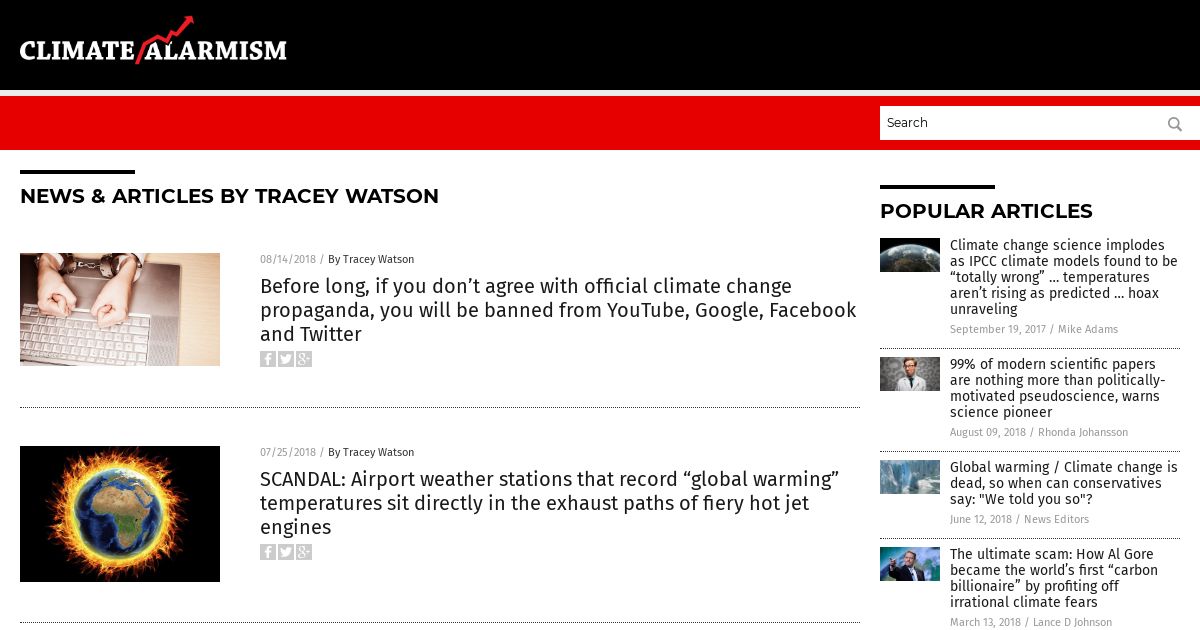Image resolution: width=1200 pixels, height=630 pixels.
Task: Click the Earth from space popular article thumbnail
Action: coord(910,255)
